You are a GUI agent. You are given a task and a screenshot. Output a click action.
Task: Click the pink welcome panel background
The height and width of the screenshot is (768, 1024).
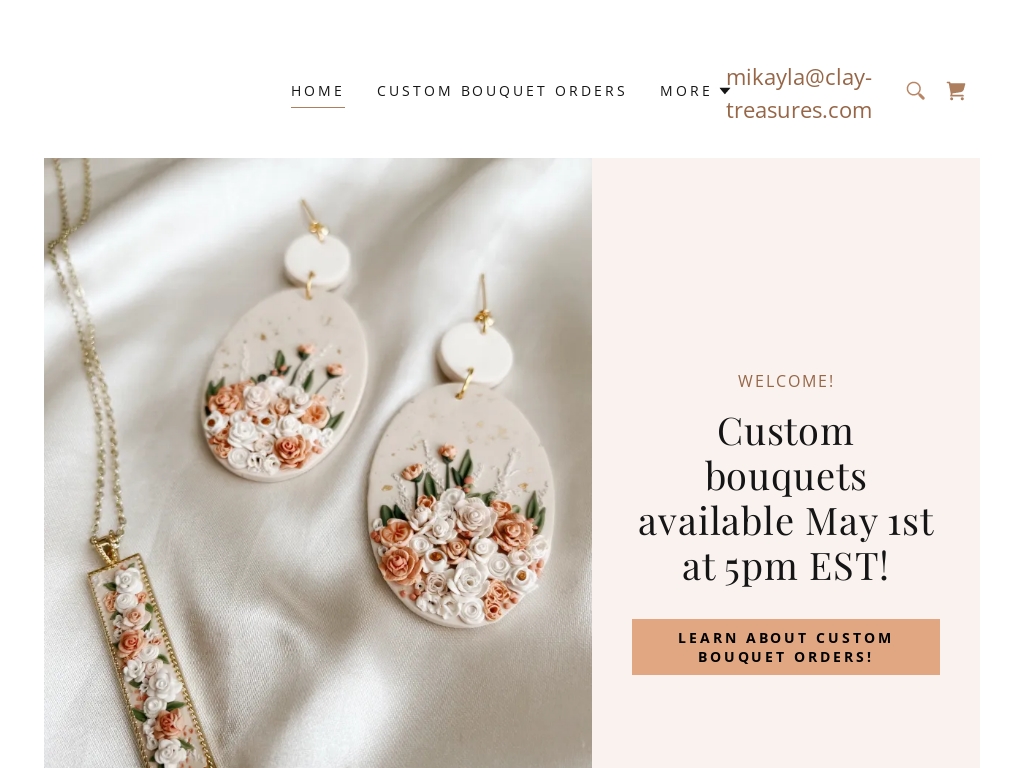(x=786, y=261)
